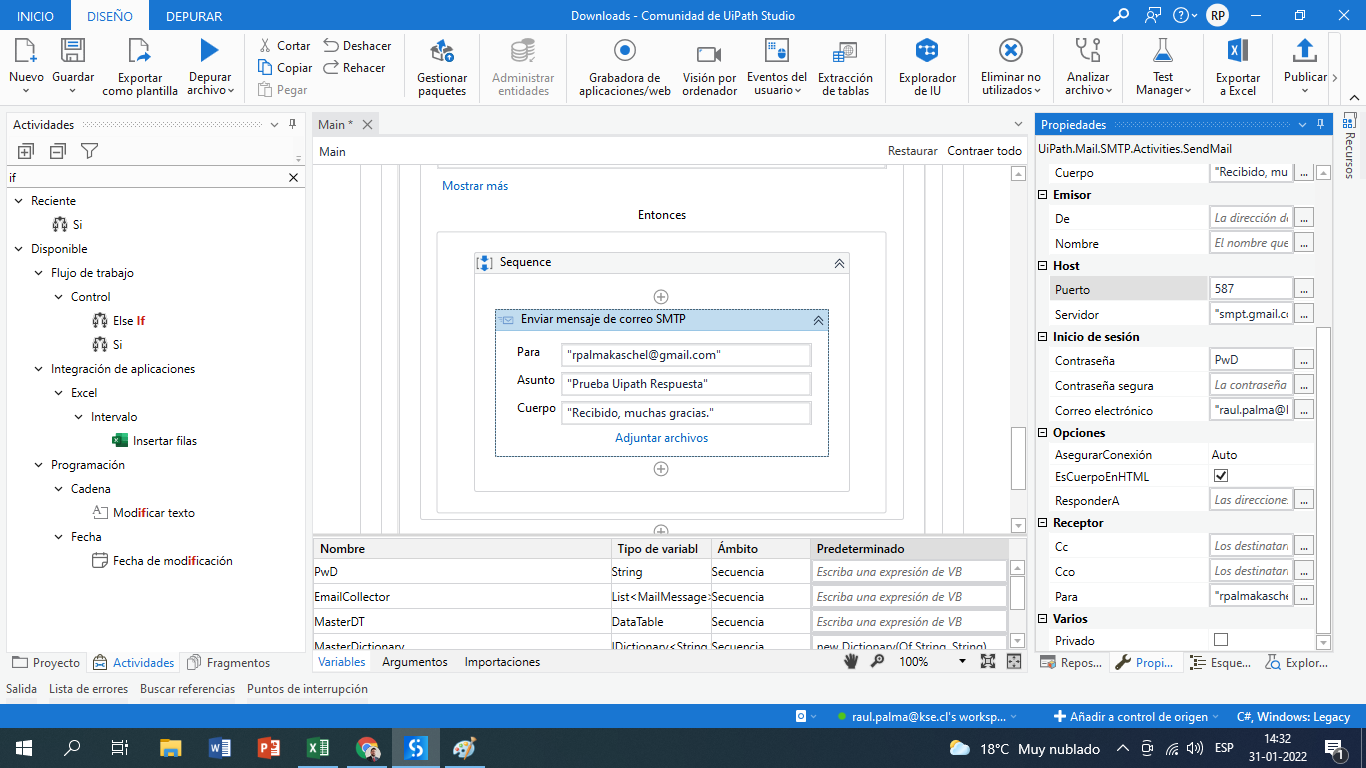Collapse the Integración de aplicaciones tree node
Image resolution: width=1366 pixels, height=768 pixels.
(x=38, y=369)
